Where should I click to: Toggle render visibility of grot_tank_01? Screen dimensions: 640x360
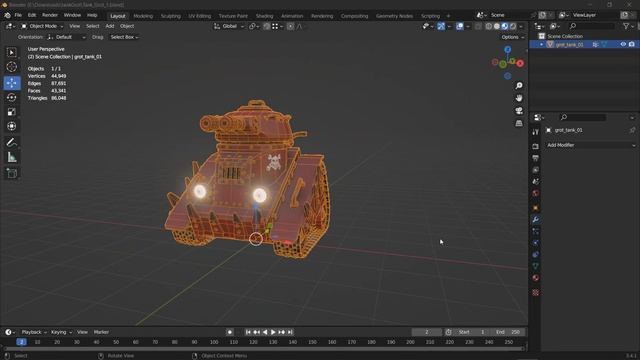(x=631, y=44)
